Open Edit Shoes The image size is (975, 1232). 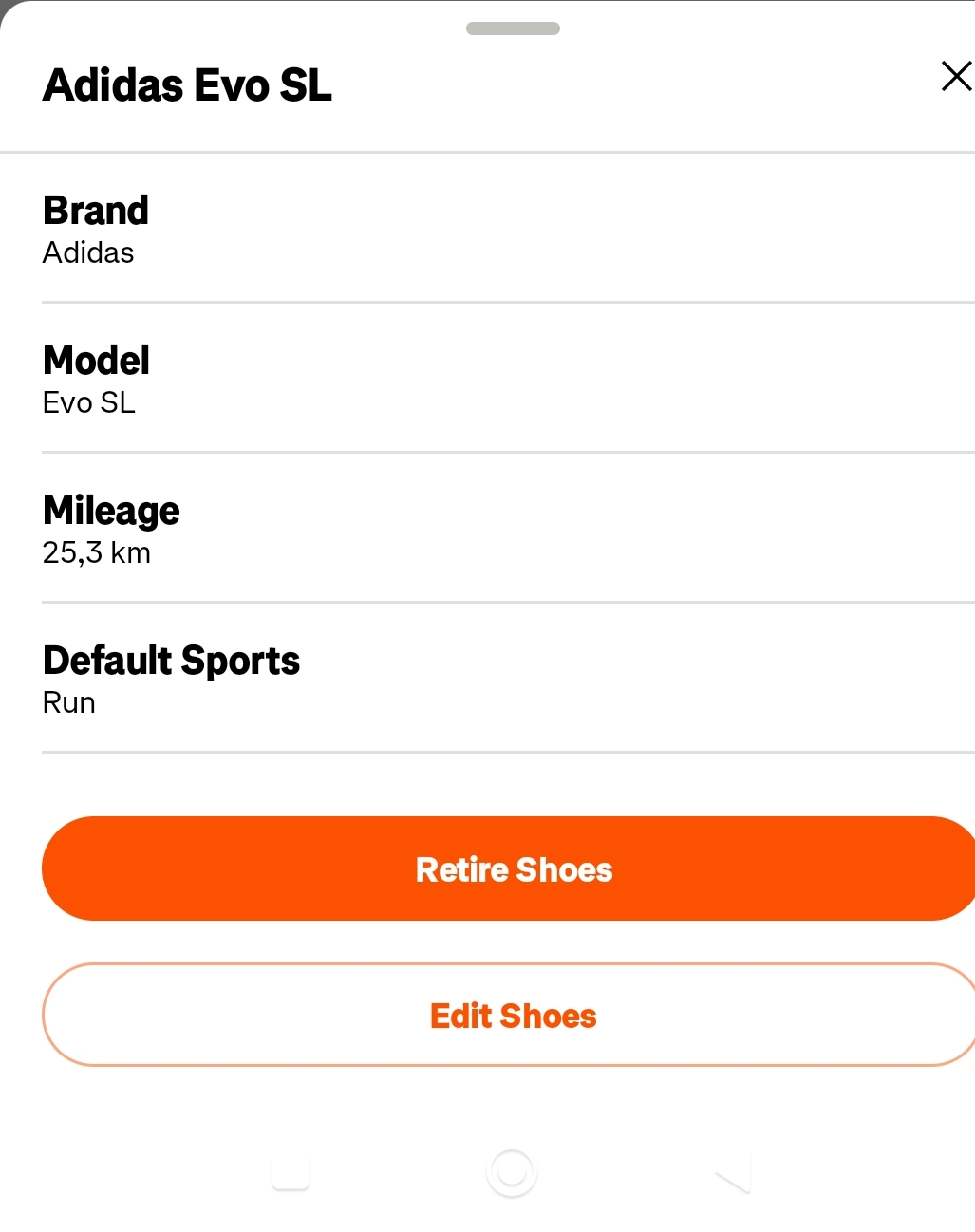click(x=513, y=1015)
